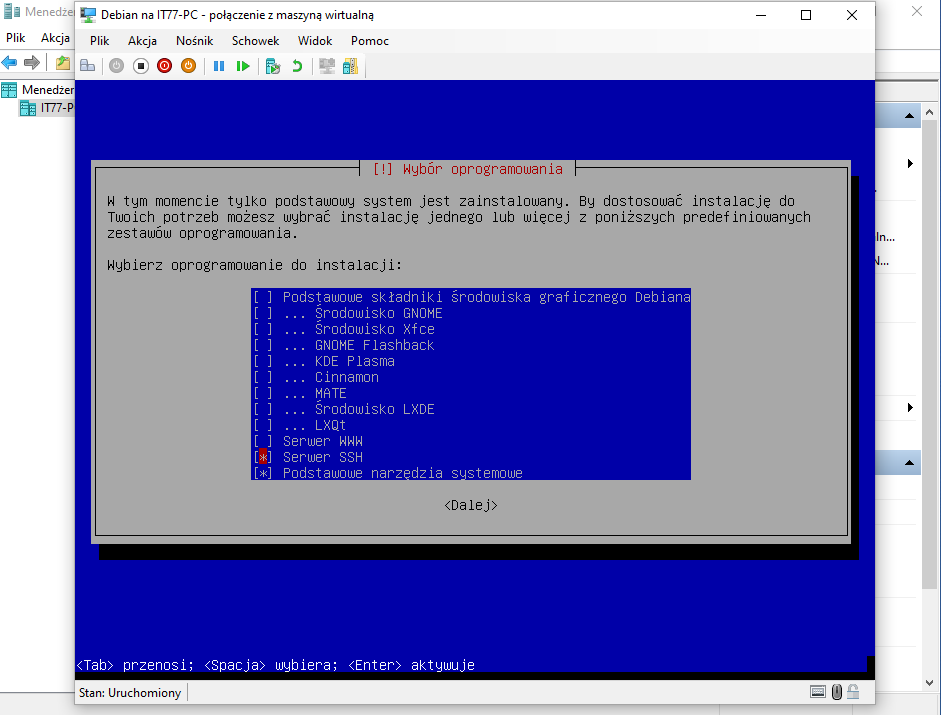
Task: Click the green Revert arrow icon
Action: click(x=297, y=66)
